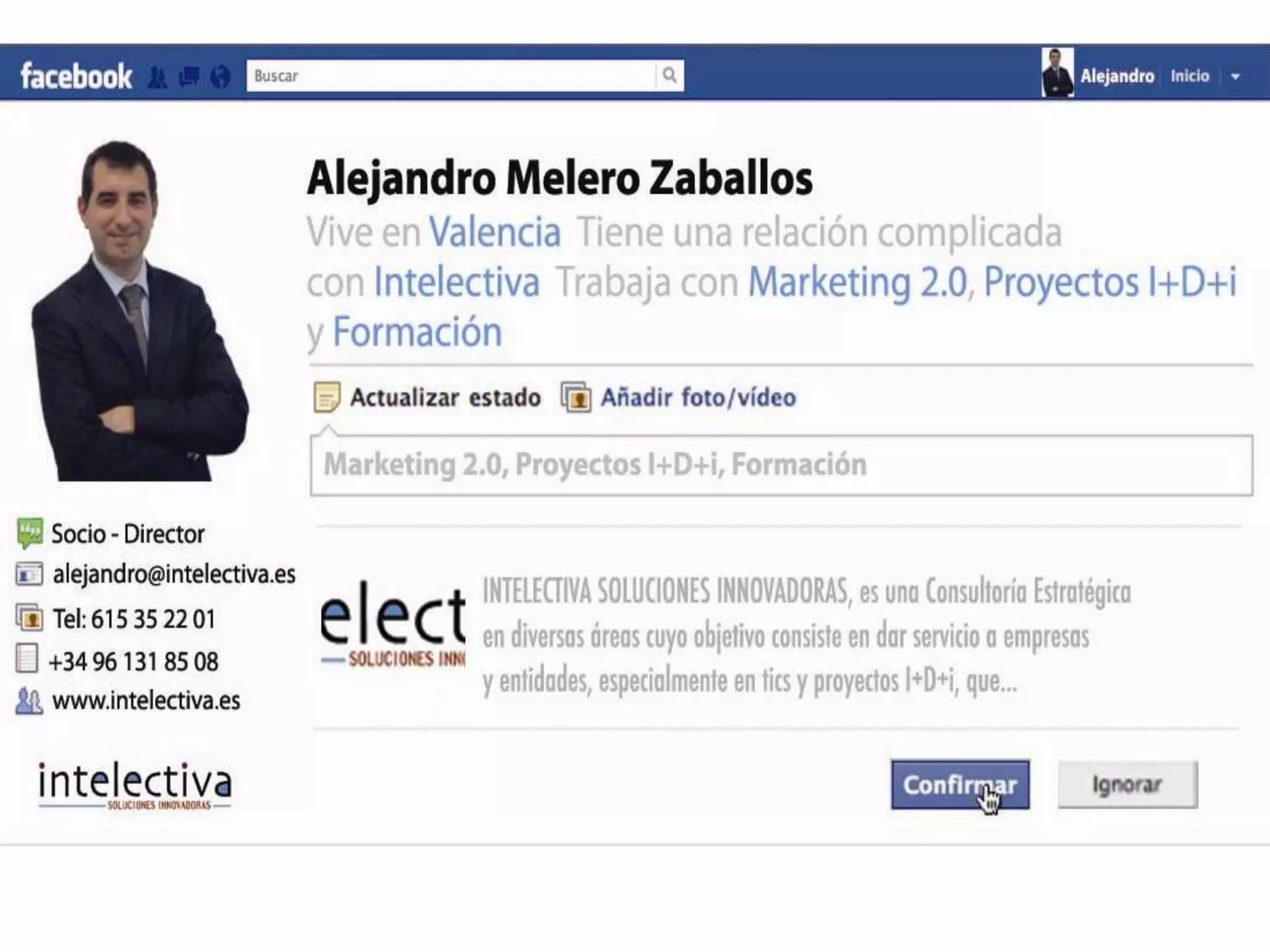Select the Añadir foto/vídeo option
Image resolution: width=1270 pixels, height=952 pixels.
[x=698, y=397]
